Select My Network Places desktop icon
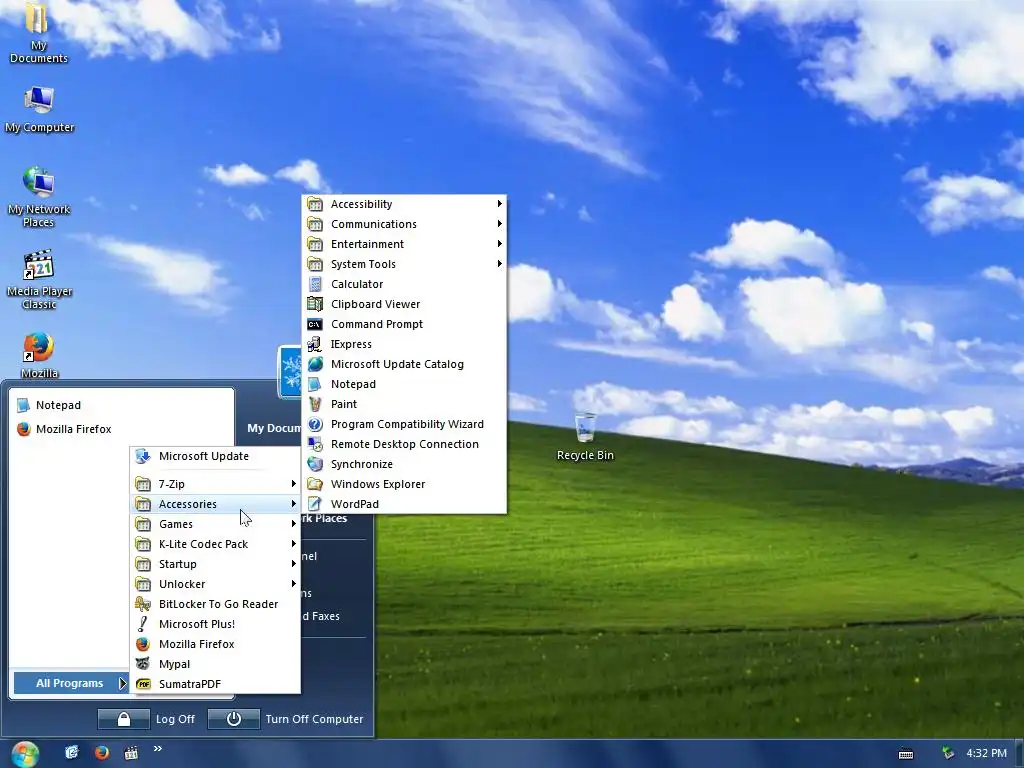 [x=39, y=197]
